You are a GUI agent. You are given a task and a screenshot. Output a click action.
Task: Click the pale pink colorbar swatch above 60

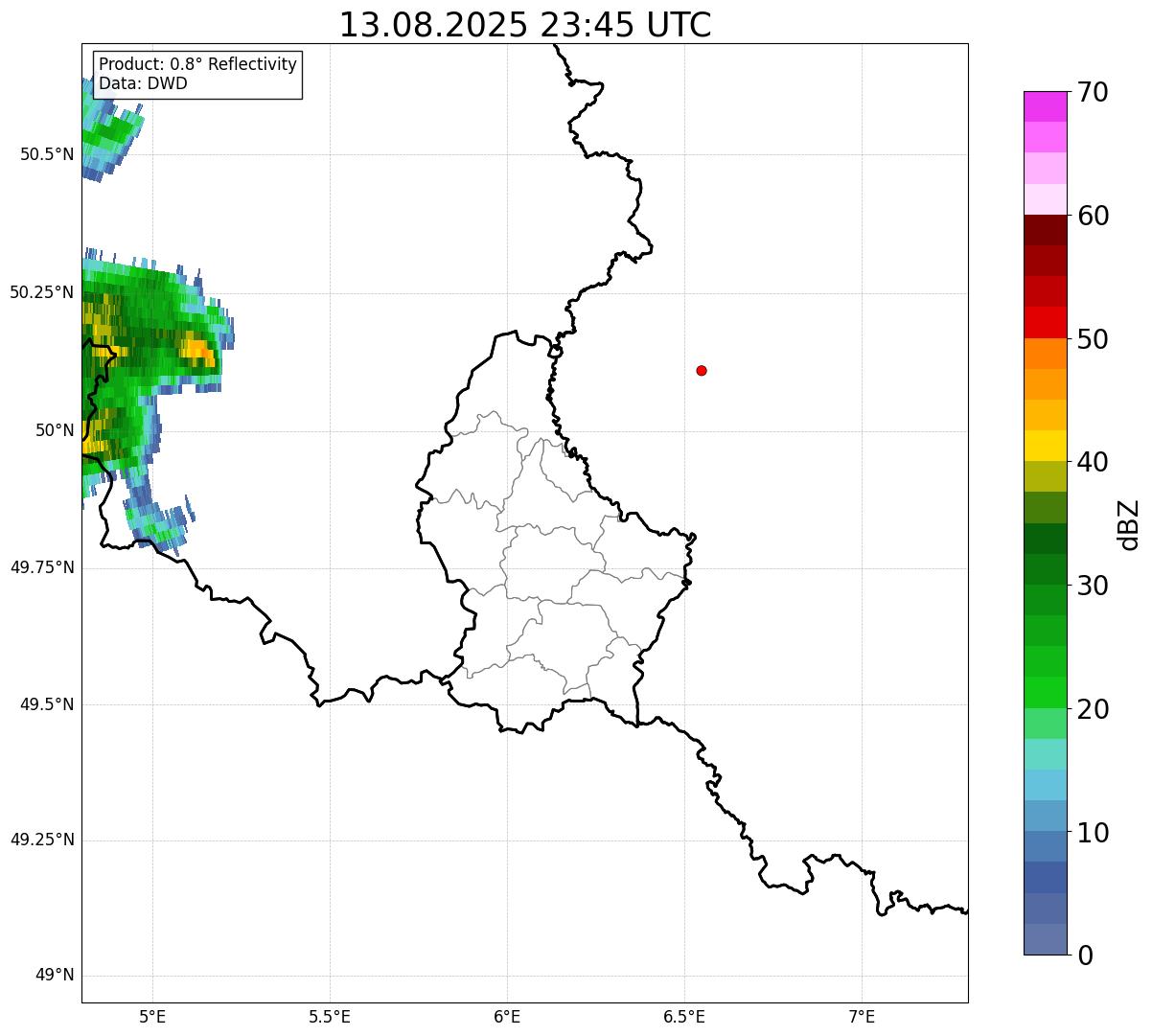pyautogui.click(x=1045, y=199)
